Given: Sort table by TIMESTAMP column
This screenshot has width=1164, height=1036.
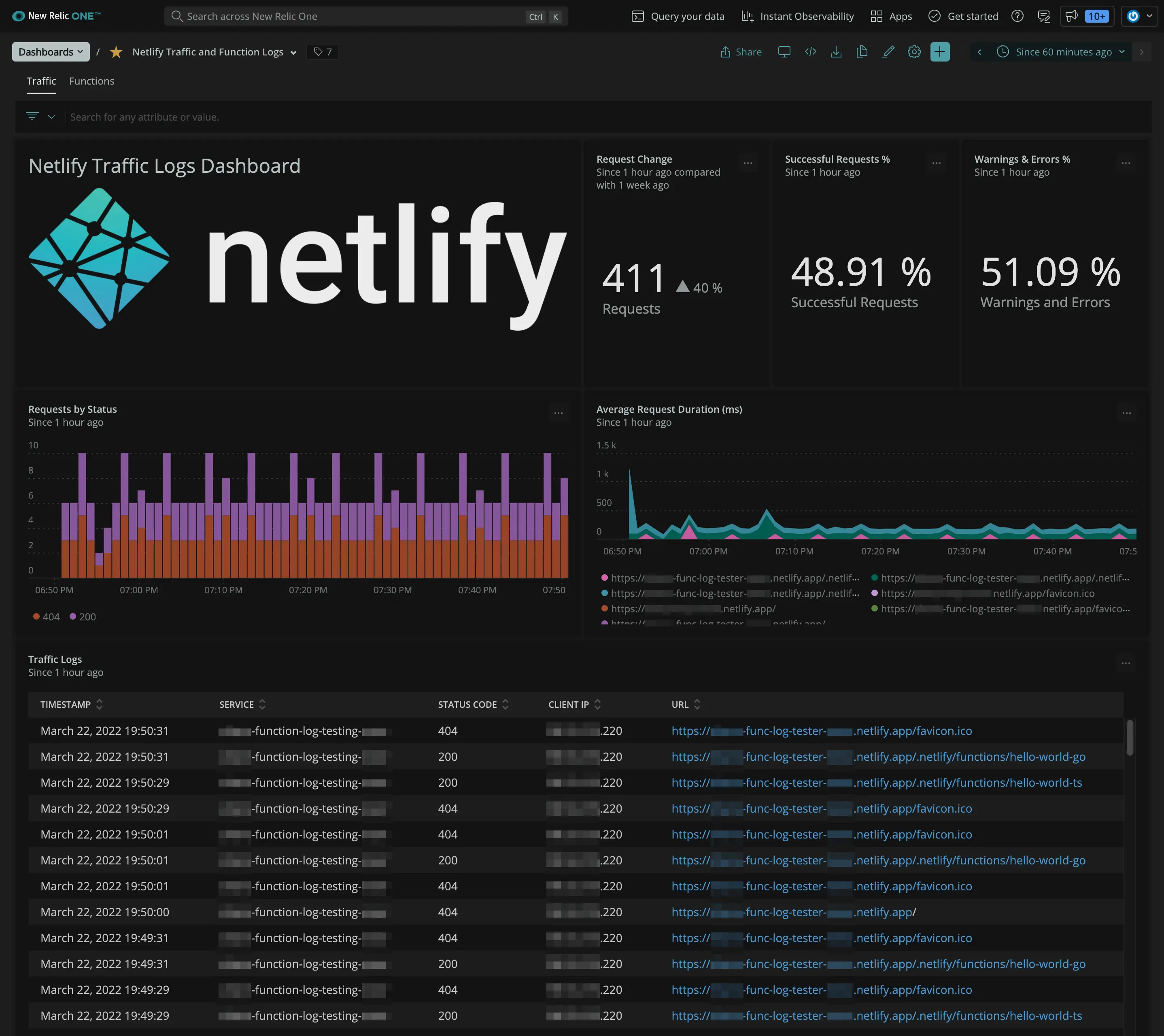Looking at the screenshot, I should pos(71,704).
